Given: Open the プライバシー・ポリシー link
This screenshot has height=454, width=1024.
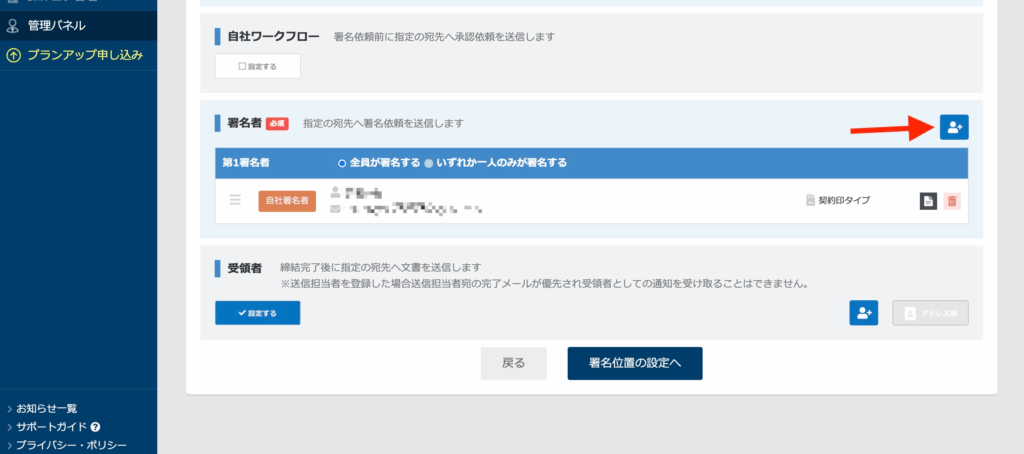Looking at the screenshot, I should click(x=71, y=446).
